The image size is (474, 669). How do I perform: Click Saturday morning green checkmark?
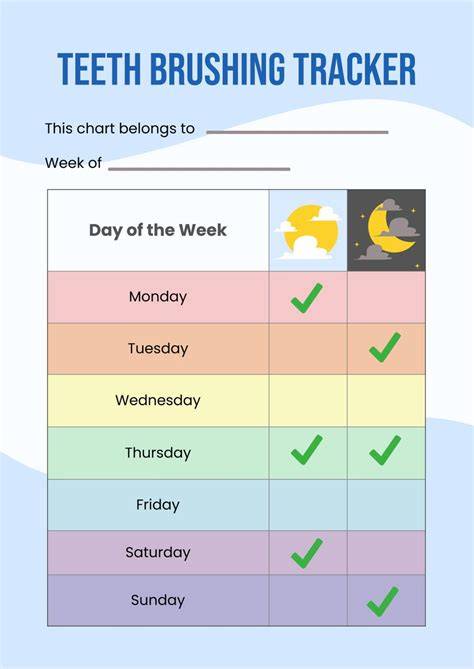point(307,553)
